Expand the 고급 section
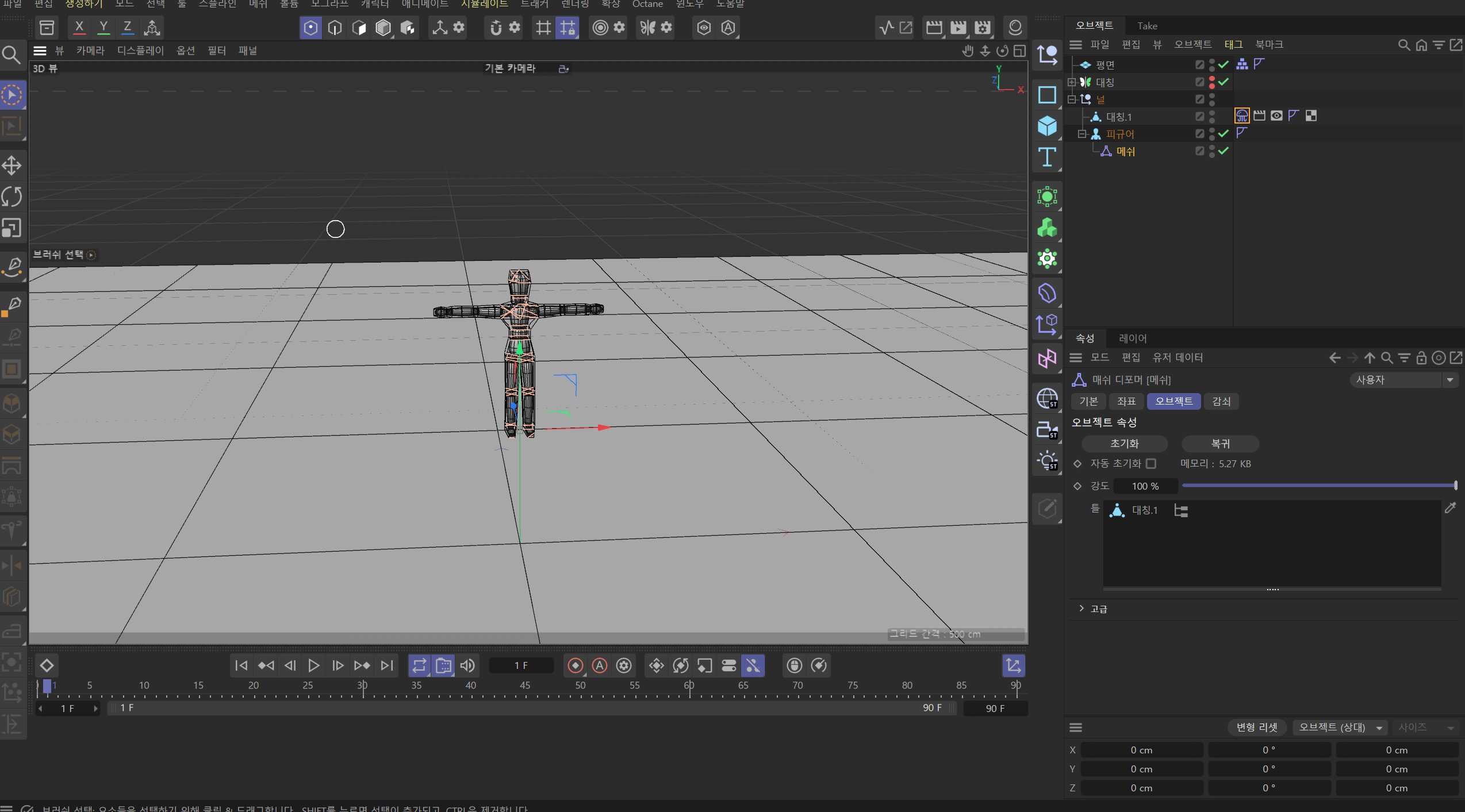1465x812 pixels. coord(1082,609)
